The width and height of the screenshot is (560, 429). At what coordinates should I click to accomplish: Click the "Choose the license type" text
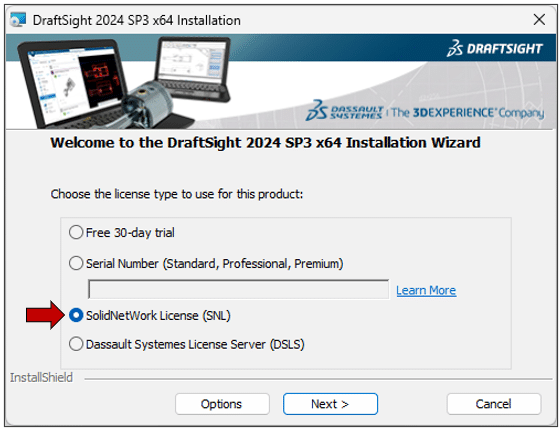tap(177, 194)
